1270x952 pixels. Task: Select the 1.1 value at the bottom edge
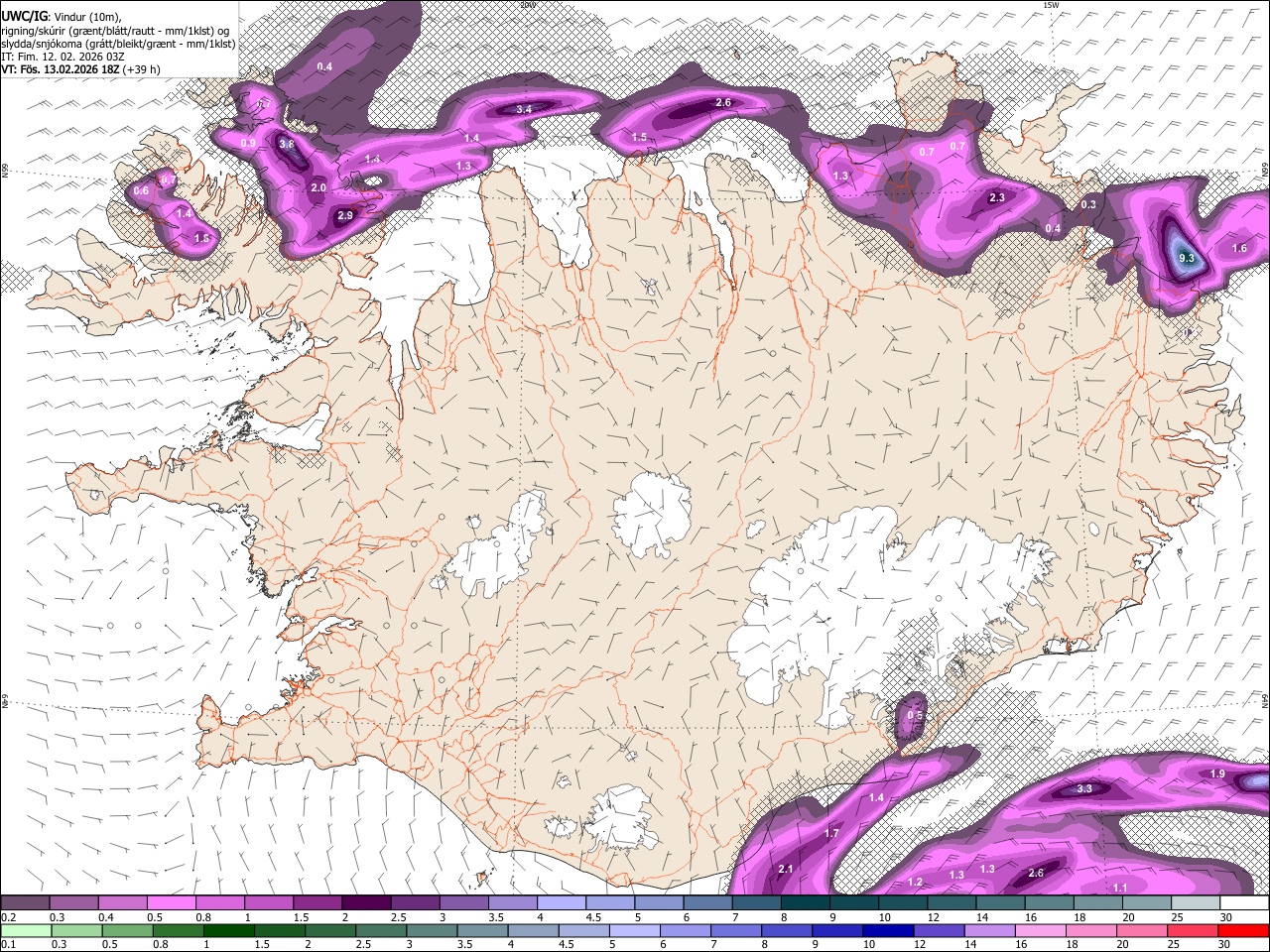pyautogui.click(x=1121, y=887)
